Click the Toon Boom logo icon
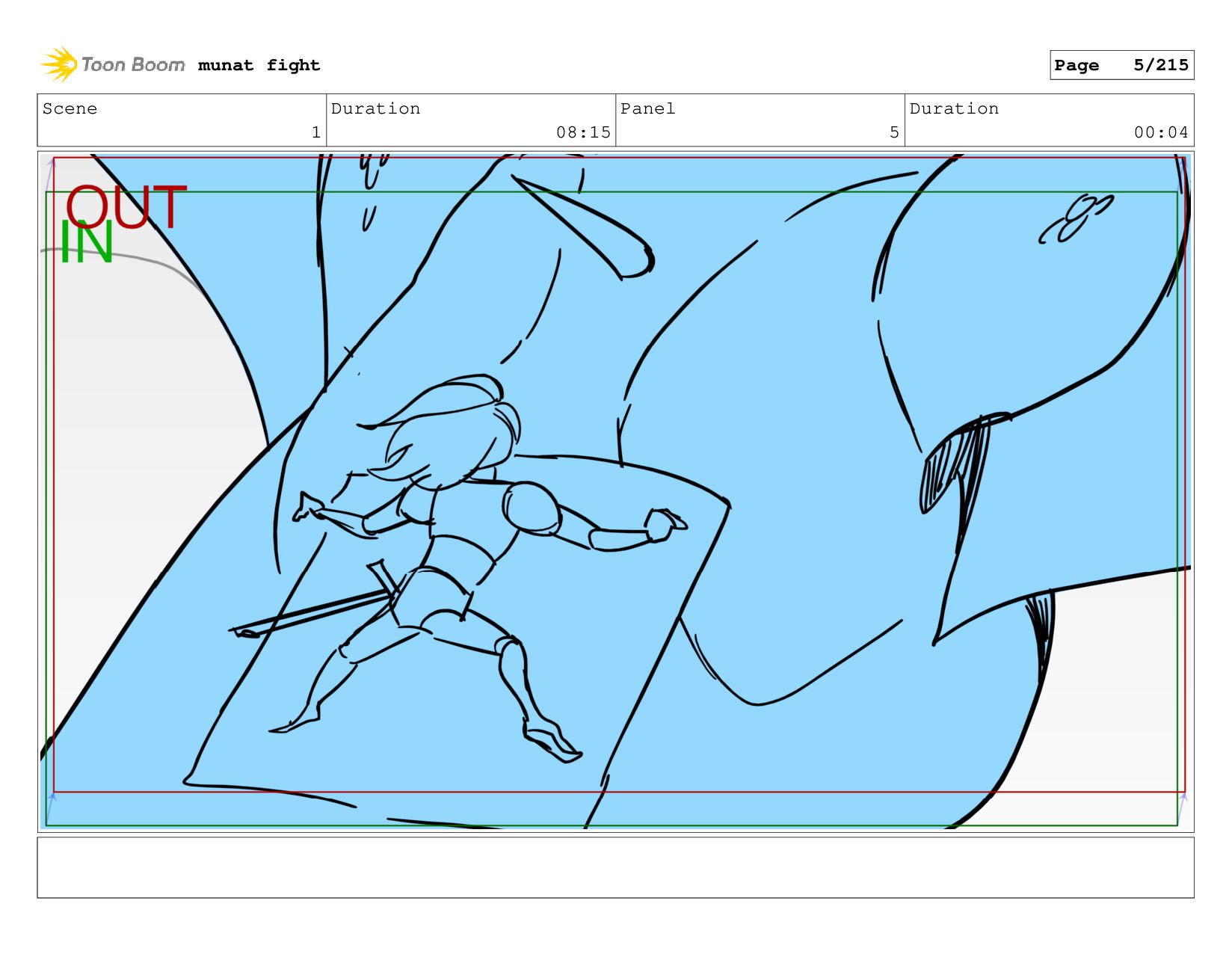The height and width of the screenshot is (954, 1232). tap(59, 65)
